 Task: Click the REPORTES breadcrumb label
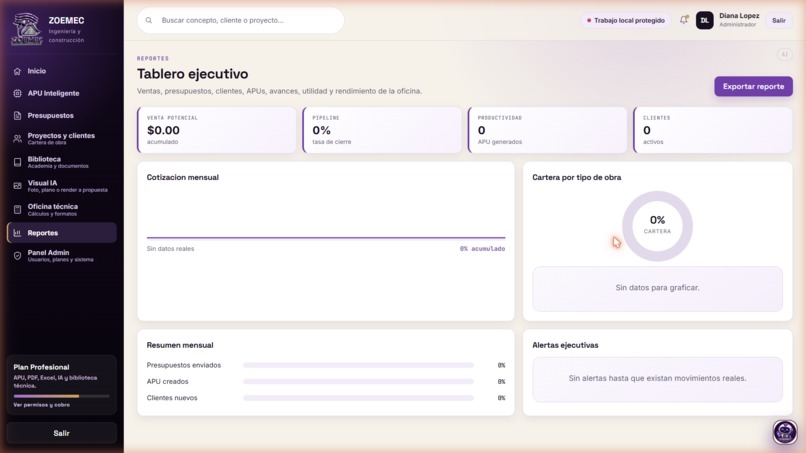153,59
